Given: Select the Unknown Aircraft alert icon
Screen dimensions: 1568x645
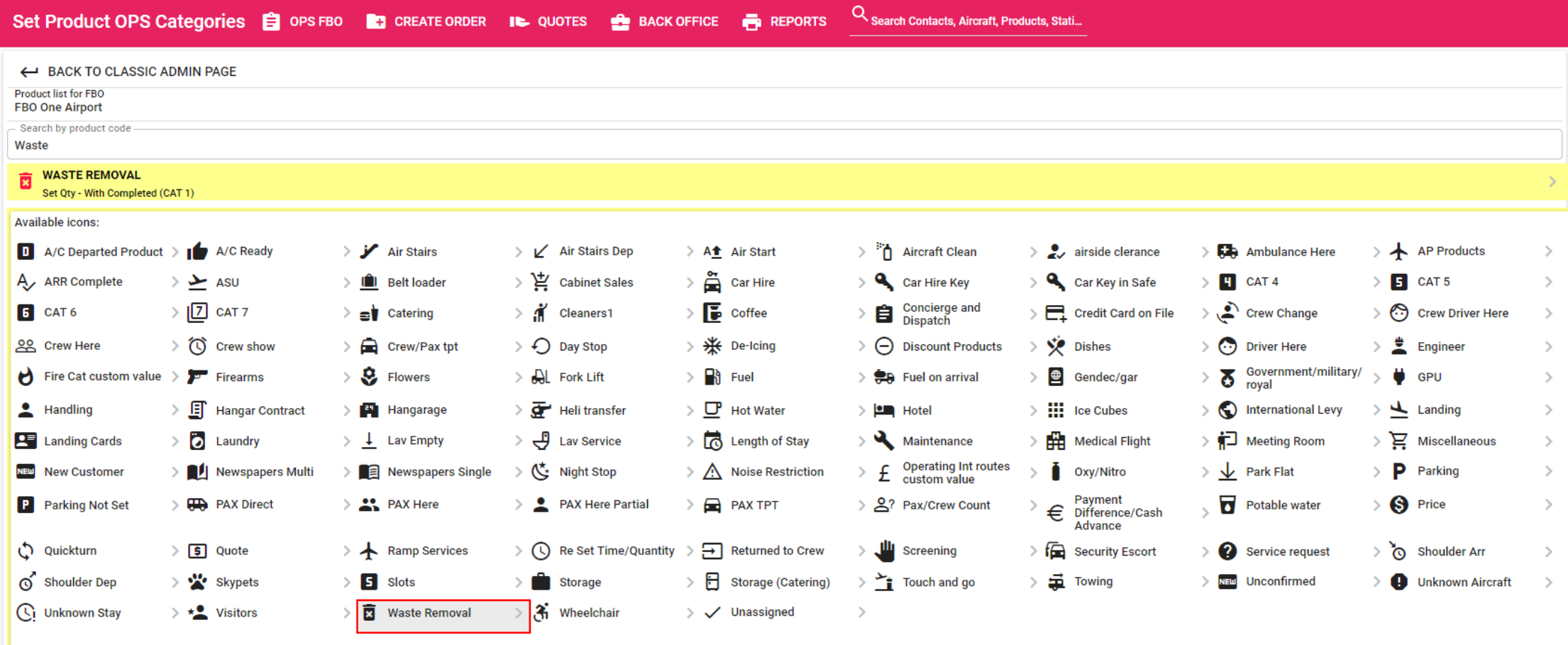Looking at the screenshot, I should (1399, 582).
